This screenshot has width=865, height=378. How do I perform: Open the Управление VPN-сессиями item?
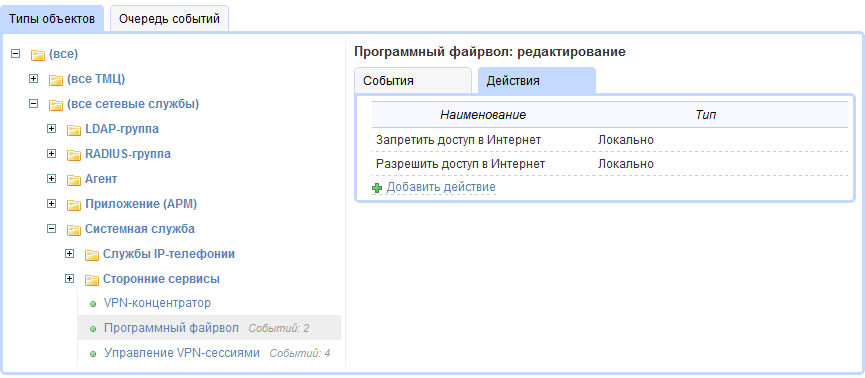click(x=181, y=353)
